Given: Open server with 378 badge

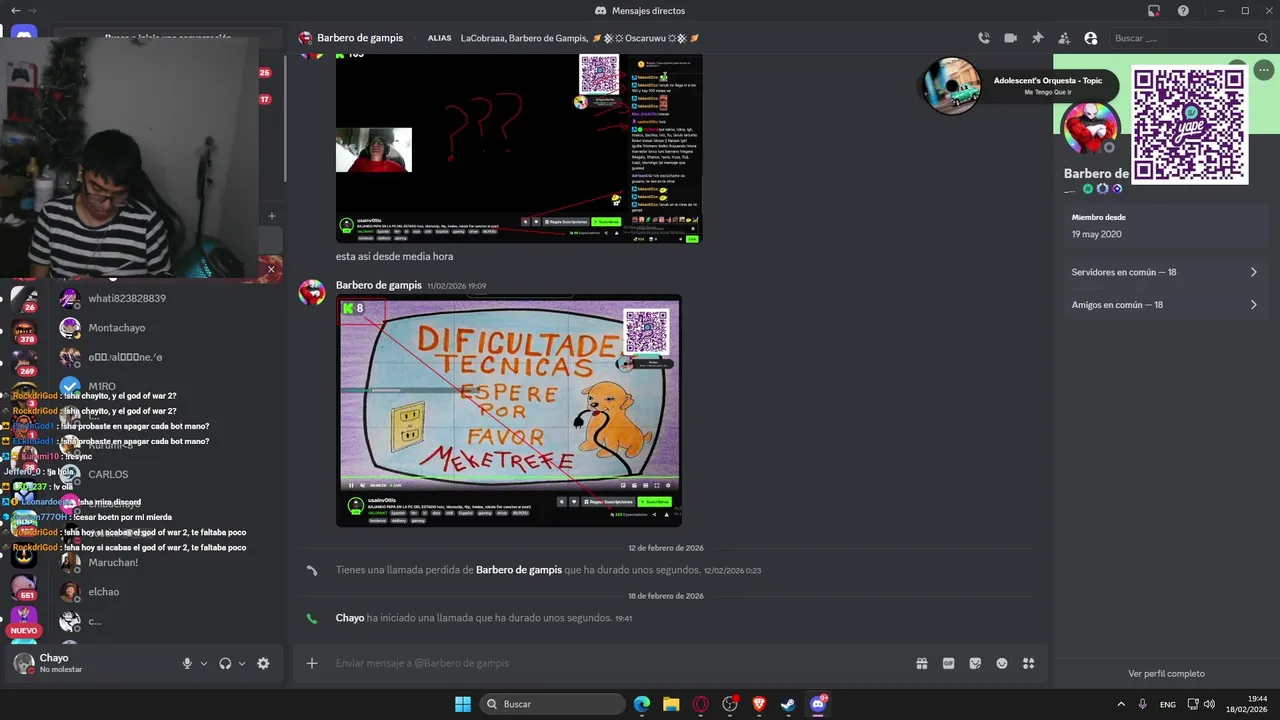Looking at the screenshot, I should click(24, 331).
